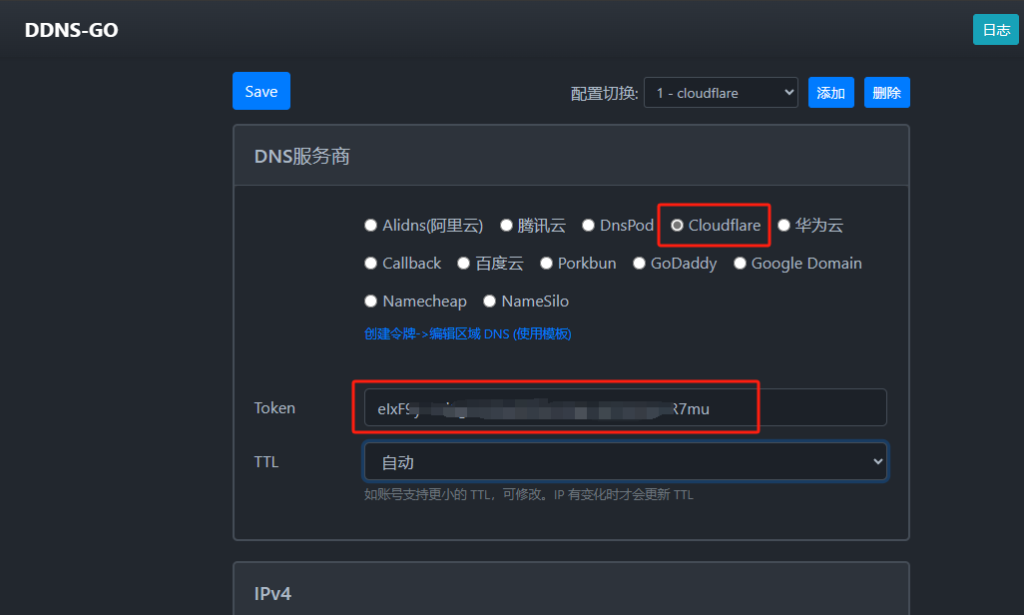Select 百度云 as DNS provider
This screenshot has height=615, width=1024.
click(x=464, y=264)
